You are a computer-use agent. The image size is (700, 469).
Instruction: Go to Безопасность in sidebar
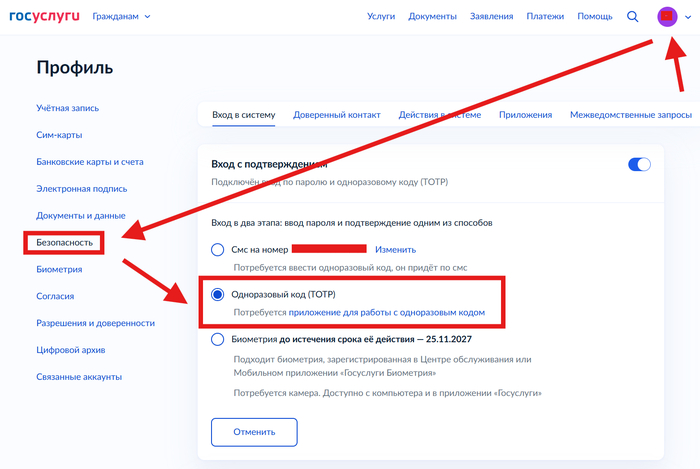coord(65,242)
